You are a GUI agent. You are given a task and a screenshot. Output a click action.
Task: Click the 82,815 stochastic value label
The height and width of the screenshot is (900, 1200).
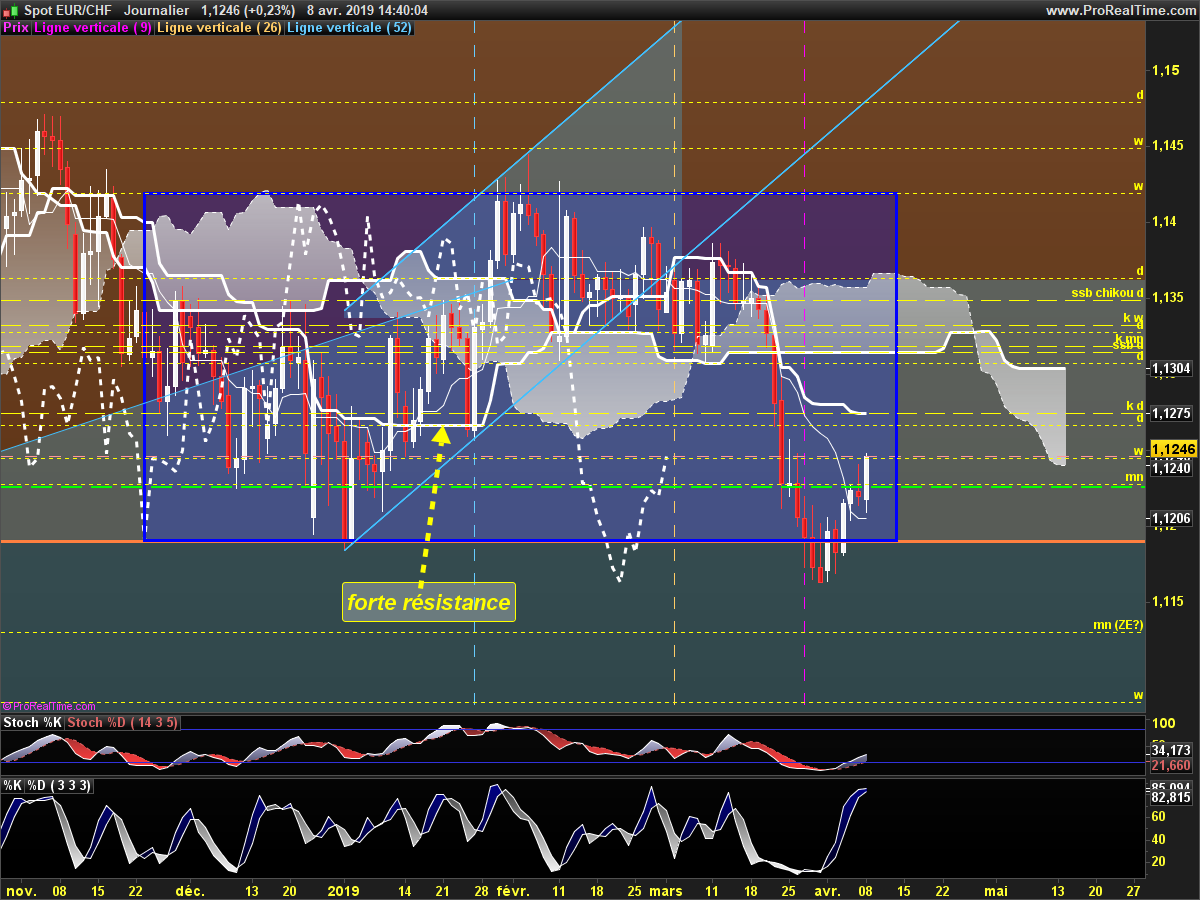click(1171, 797)
